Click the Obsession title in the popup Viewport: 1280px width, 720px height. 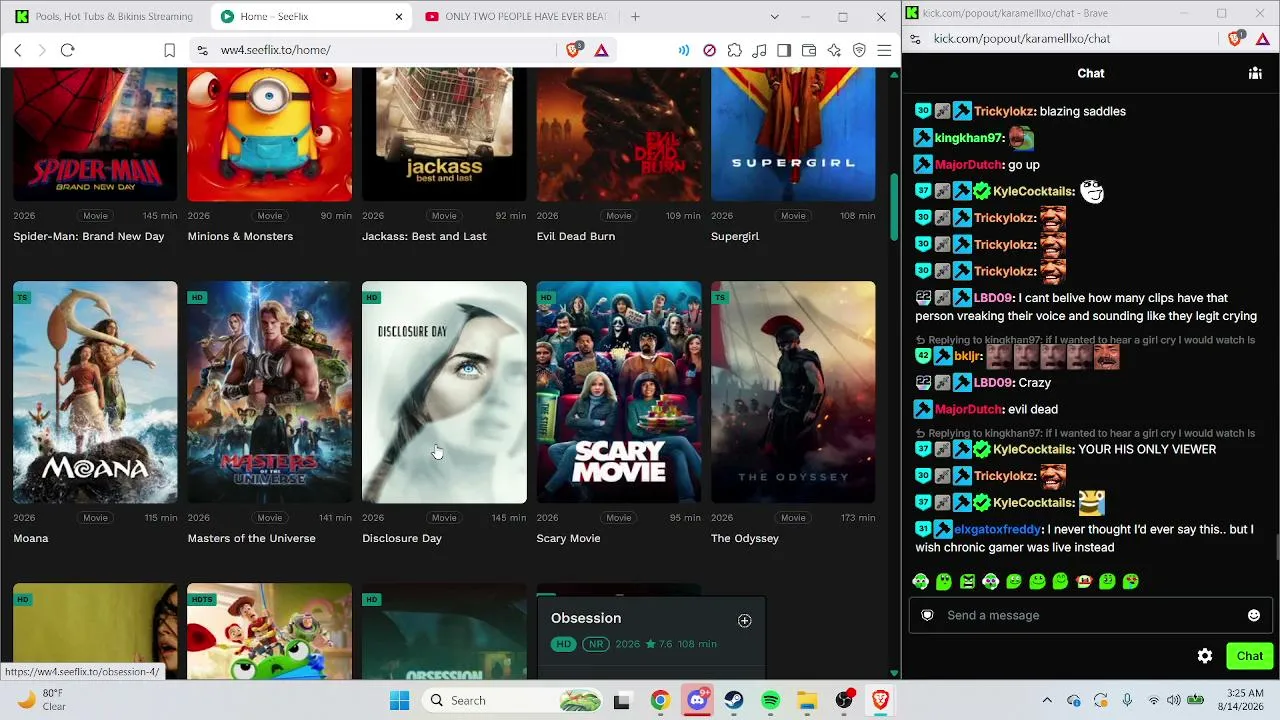pyautogui.click(x=586, y=618)
